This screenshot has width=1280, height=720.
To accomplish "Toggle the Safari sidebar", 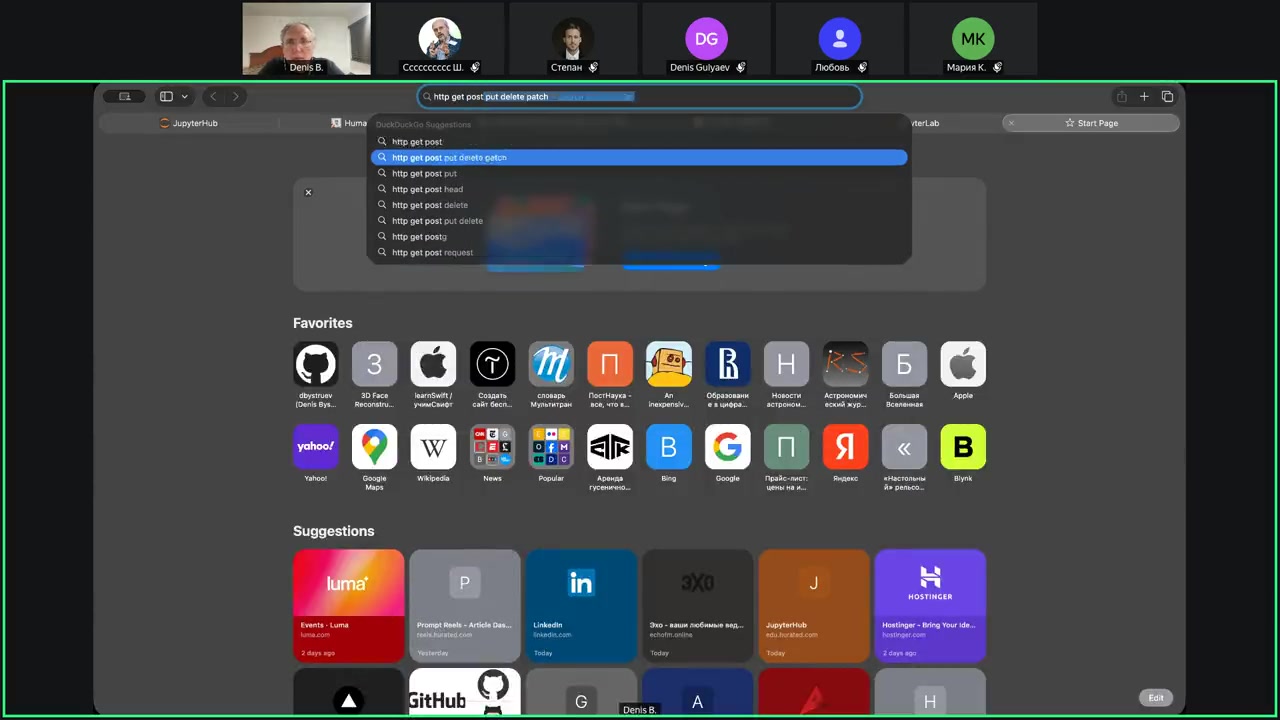I will pyautogui.click(x=166, y=97).
